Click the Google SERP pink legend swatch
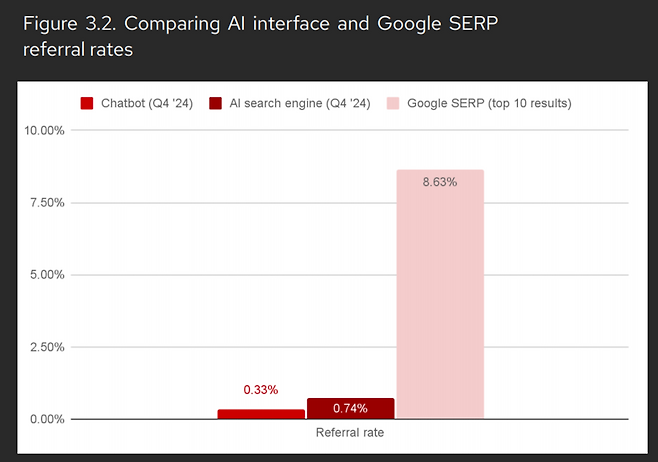 click(x=391, y=103)
